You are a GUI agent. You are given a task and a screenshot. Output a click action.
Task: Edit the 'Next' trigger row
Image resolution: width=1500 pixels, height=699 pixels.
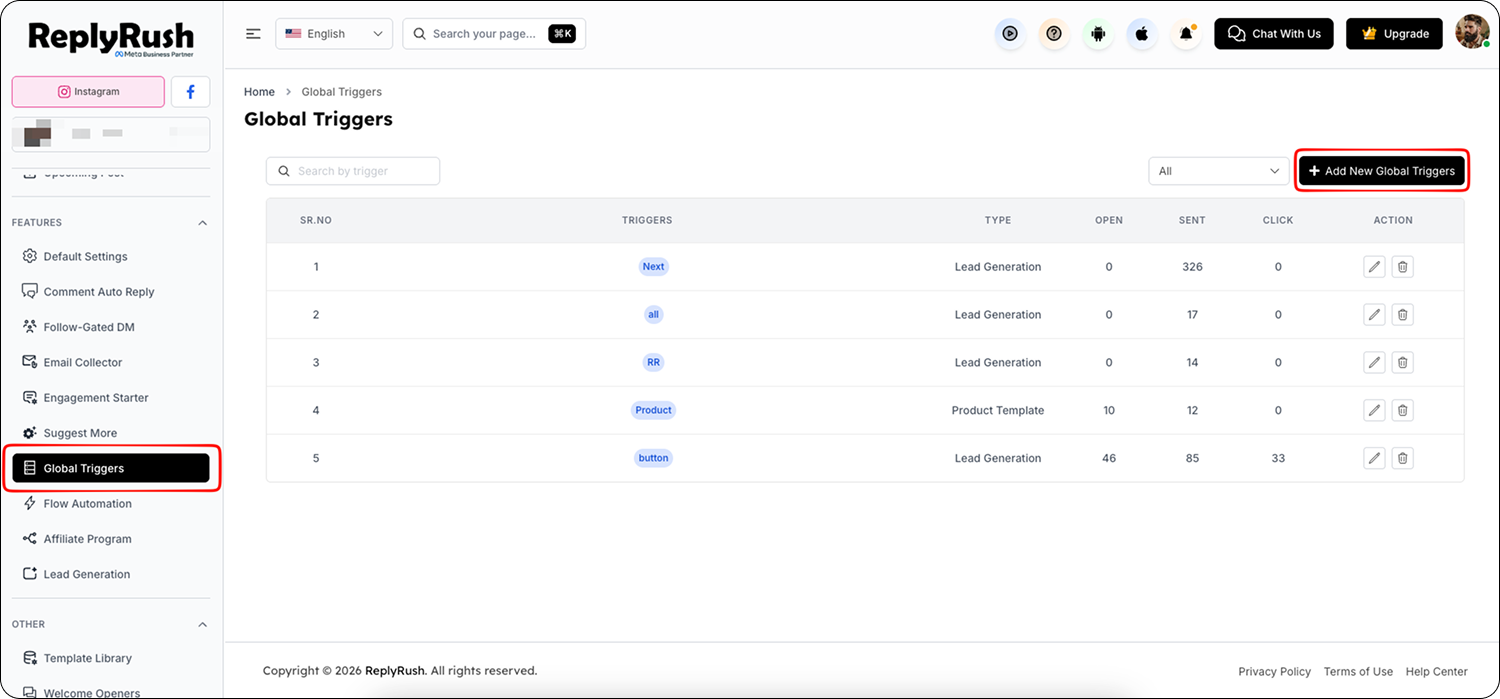pos(1375,267)
